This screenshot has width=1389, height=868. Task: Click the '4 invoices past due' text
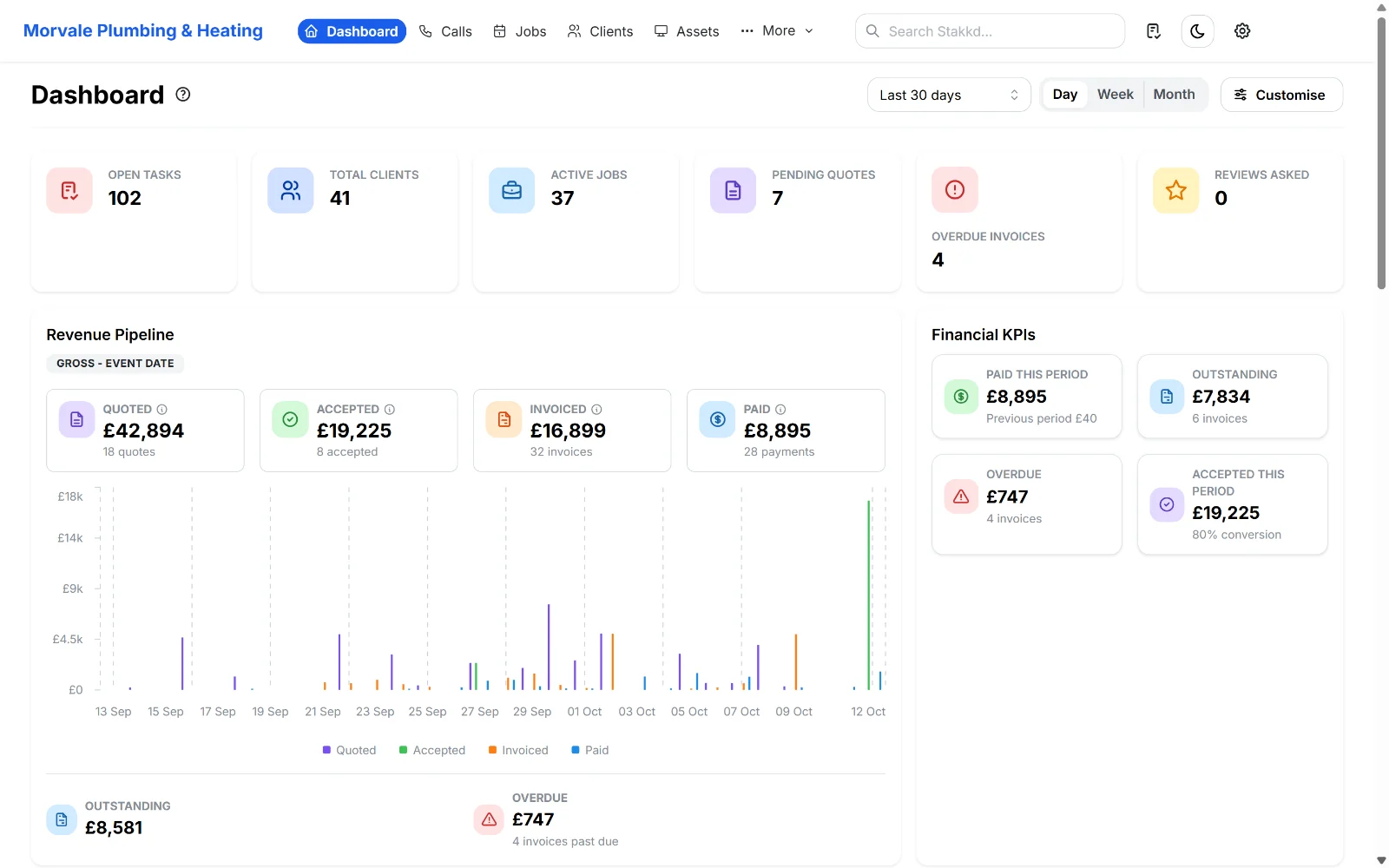tap(565, 841)
